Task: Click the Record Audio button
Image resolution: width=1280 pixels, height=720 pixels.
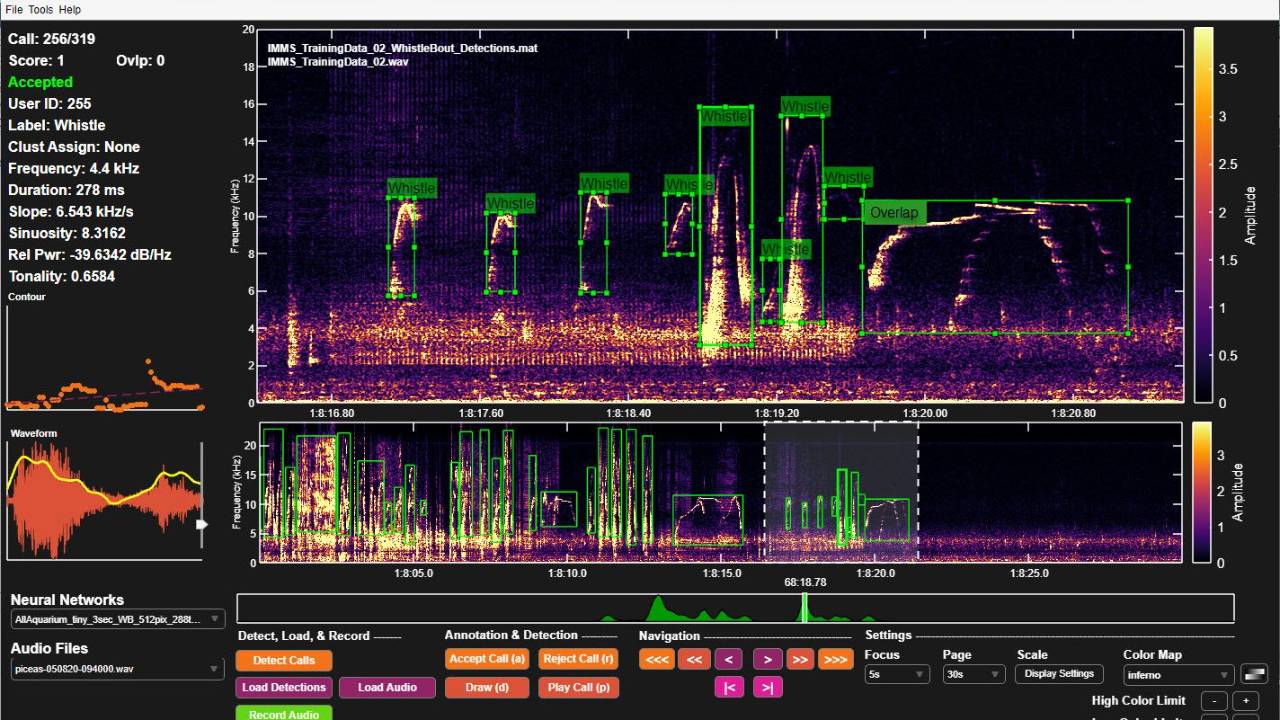Action: [x=284, y=713]
